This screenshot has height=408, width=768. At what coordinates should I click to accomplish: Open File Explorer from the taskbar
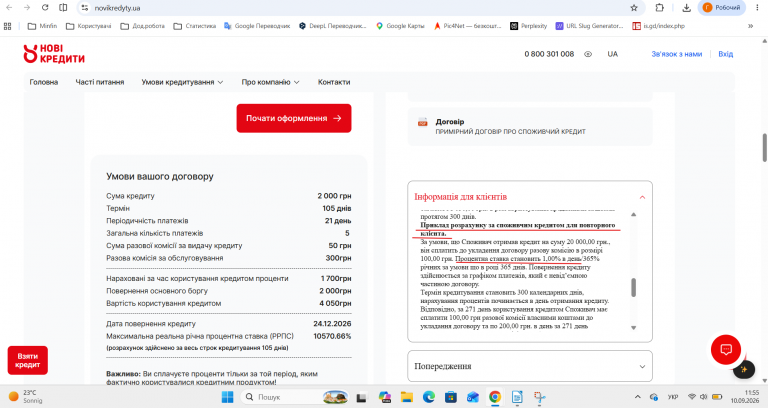(x=407, y=397)
